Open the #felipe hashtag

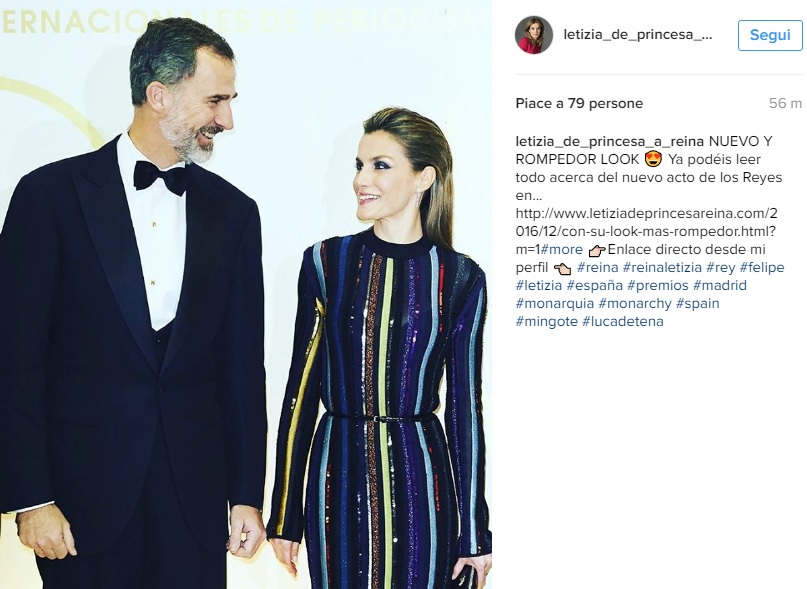762,268
